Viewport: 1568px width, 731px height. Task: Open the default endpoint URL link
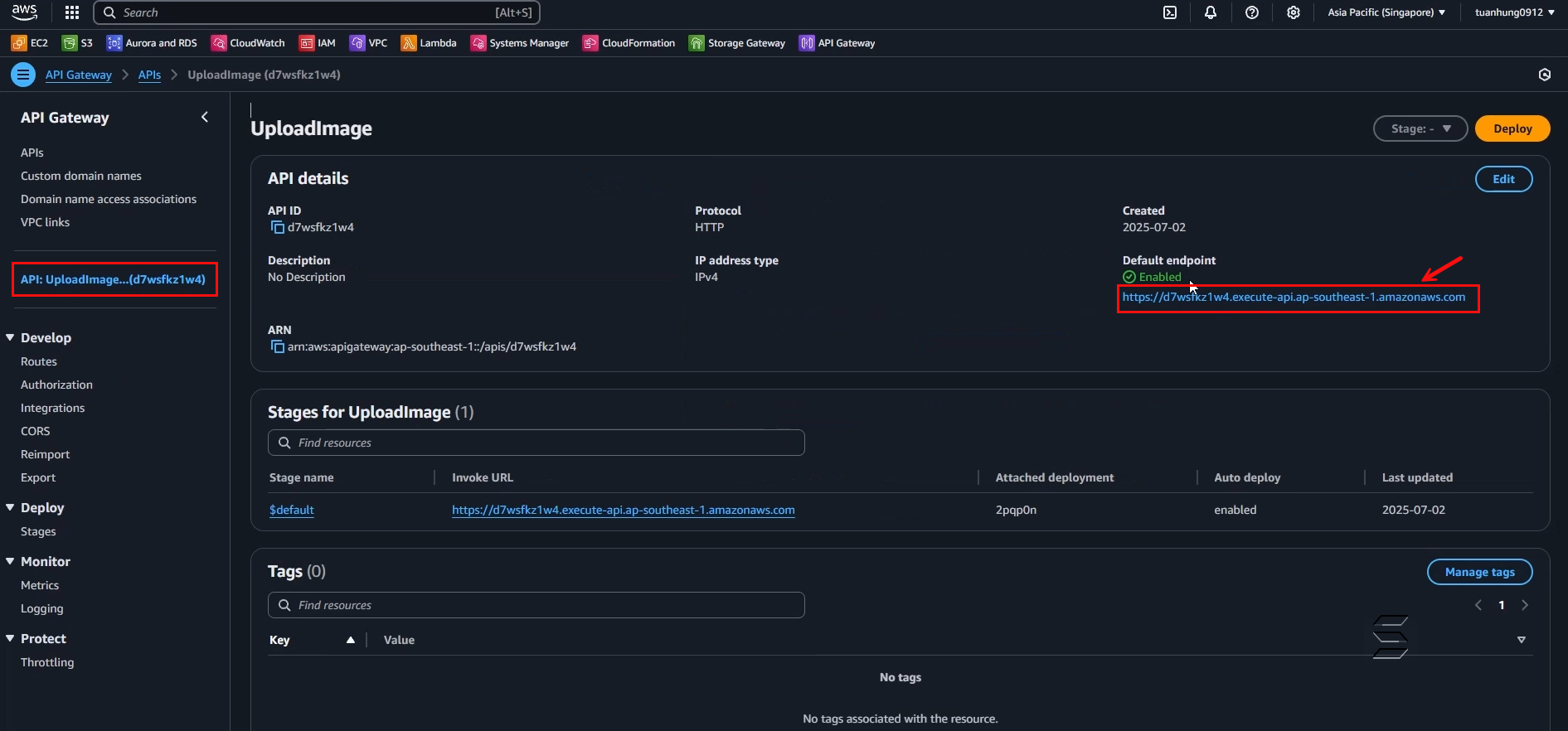coord(1294,297)
